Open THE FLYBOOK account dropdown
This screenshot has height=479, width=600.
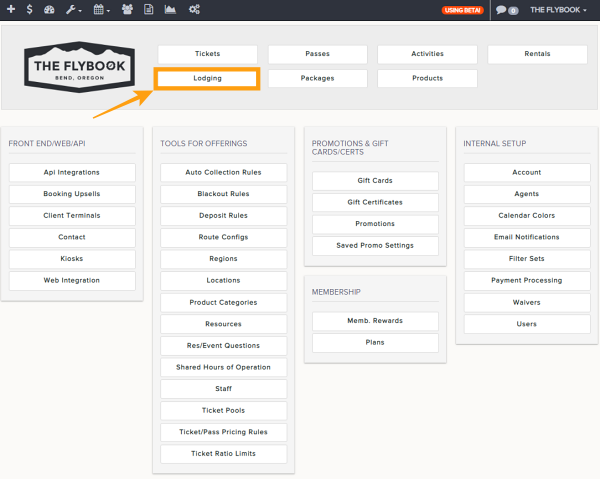(x=558, y=10)
